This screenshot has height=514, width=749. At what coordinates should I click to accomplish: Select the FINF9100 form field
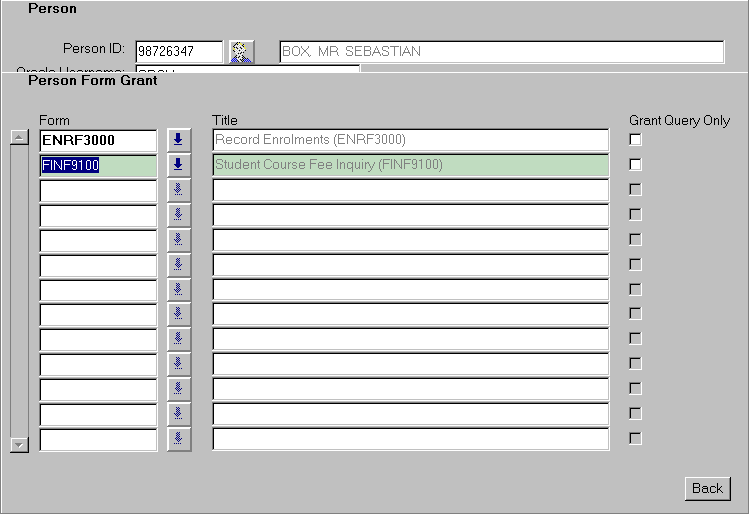pyautogui.click(x=98, y=165)
